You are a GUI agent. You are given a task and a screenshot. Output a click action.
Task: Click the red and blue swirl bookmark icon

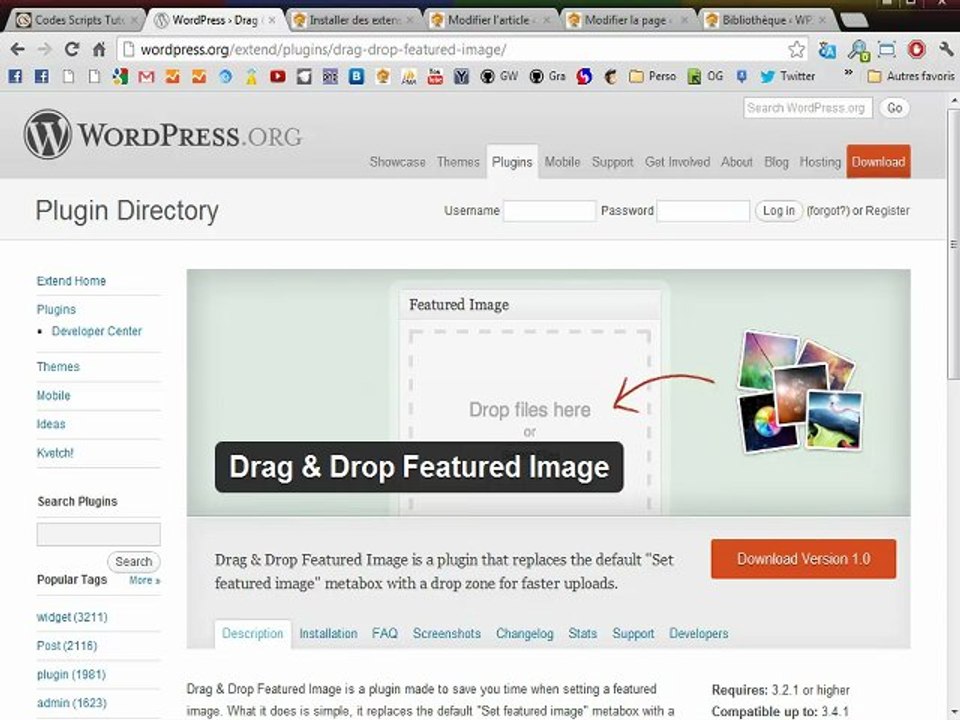[584, 76]
